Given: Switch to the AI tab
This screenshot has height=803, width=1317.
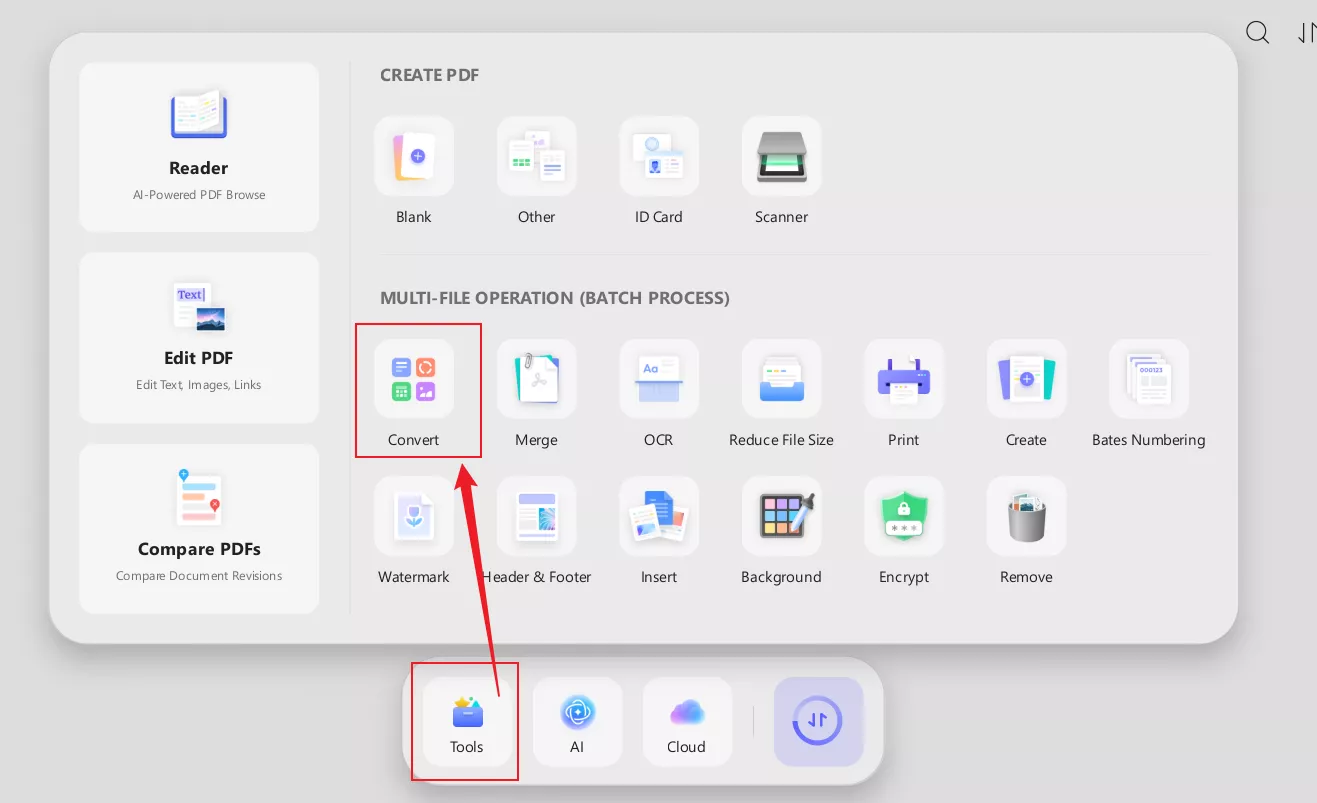Looking at the screenshot, I should point(577,722).
